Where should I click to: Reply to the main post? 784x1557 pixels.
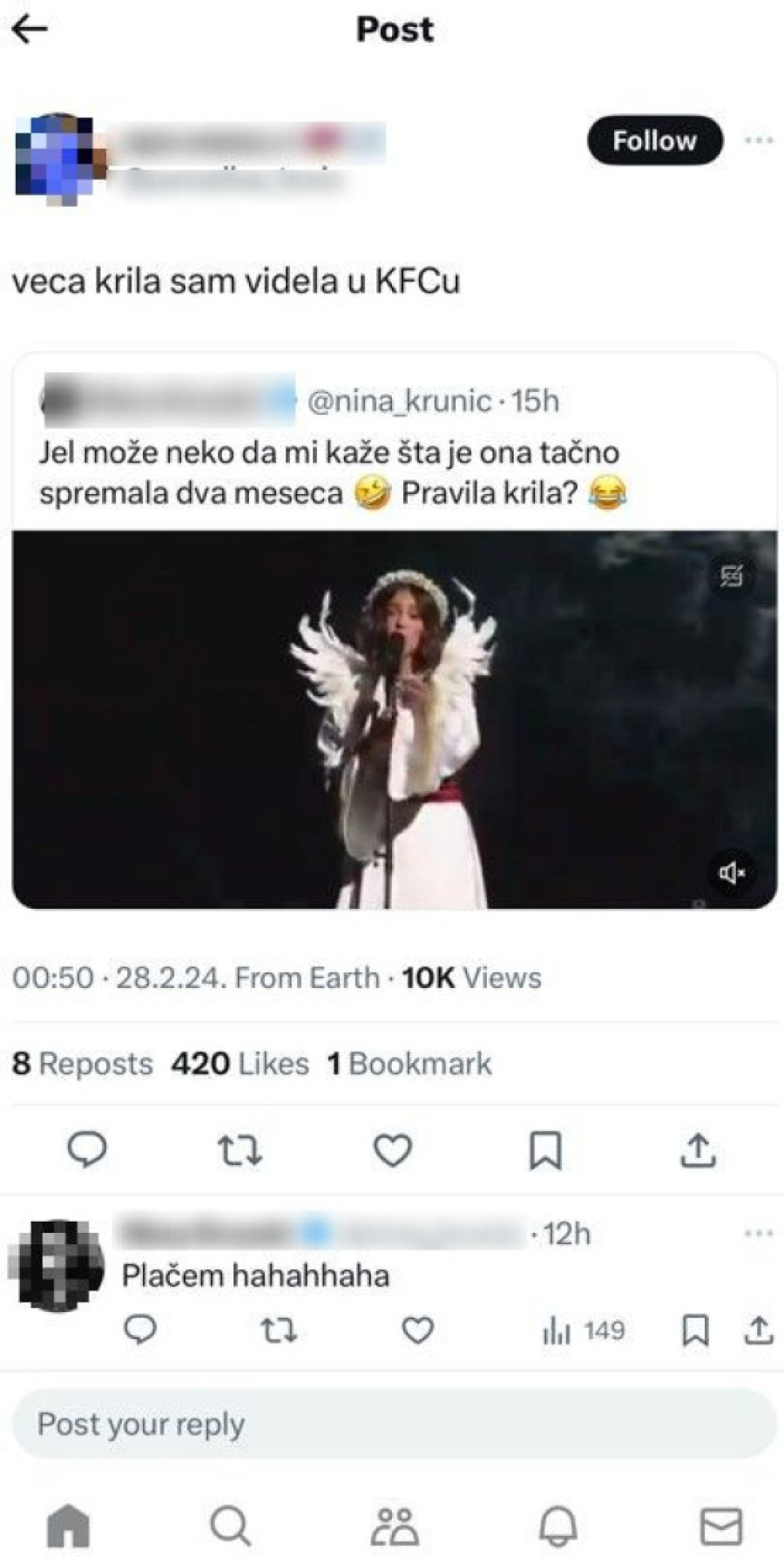click(87, 1150)
